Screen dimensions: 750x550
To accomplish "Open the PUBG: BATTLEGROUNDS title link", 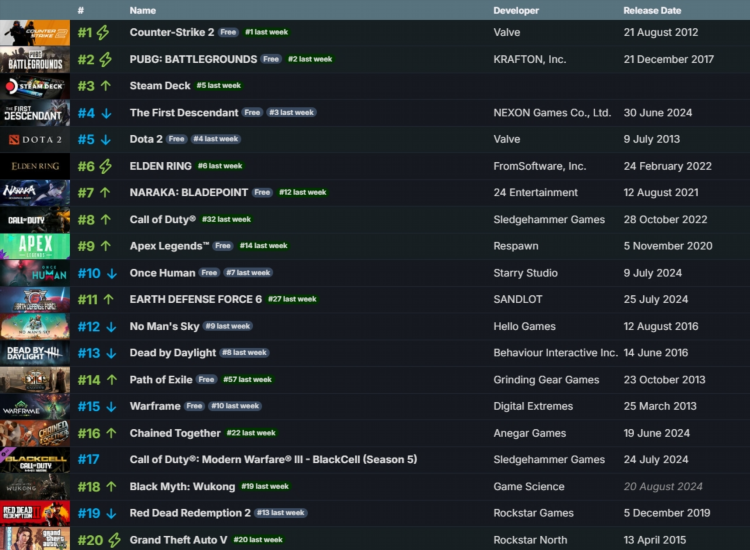I will coord(193,59).
